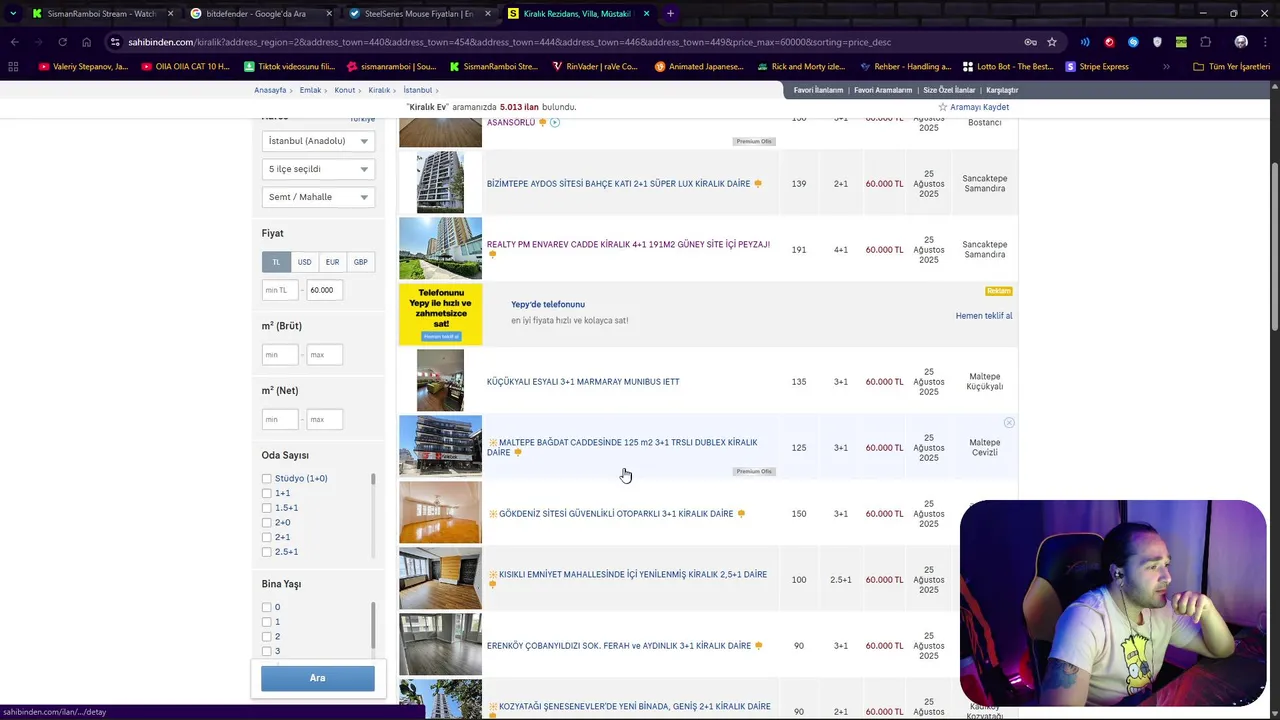Image resolution: width=1280 pixels, height=720 pixels.
Task: Reload the sahibinden page
Action: coord(62,42)
